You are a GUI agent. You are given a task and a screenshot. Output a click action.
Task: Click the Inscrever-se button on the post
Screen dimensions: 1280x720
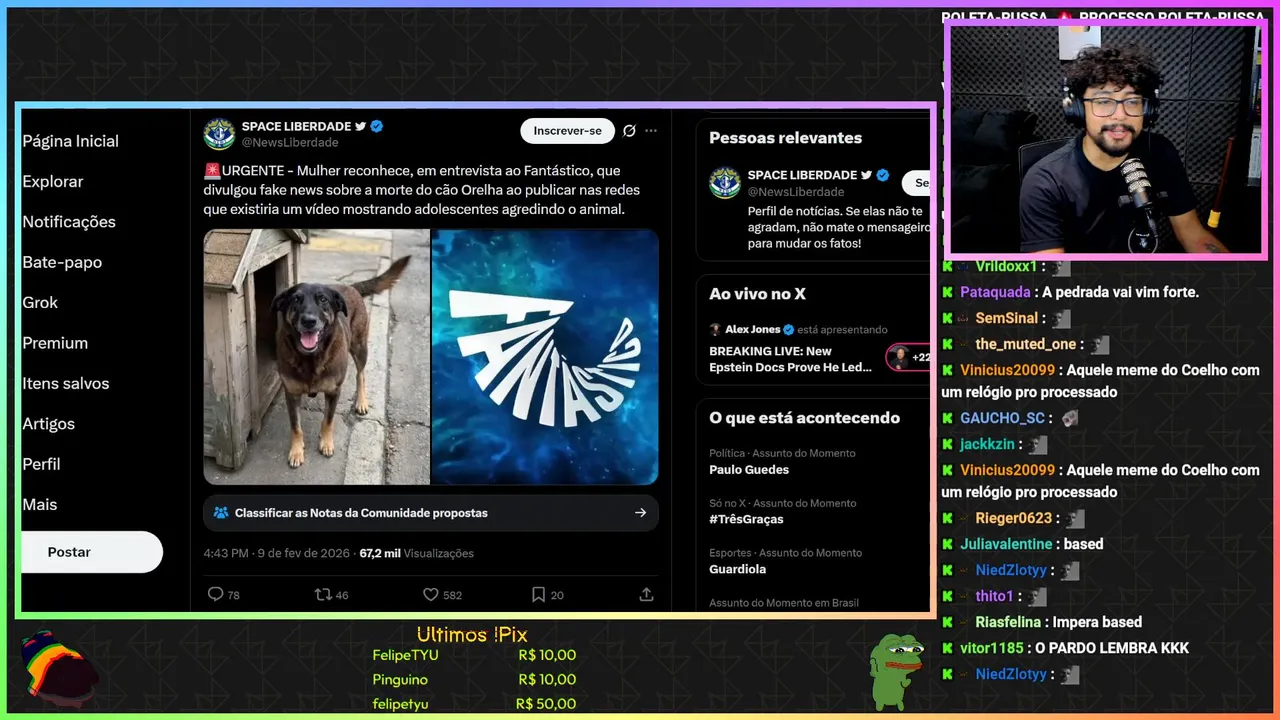click(x=567, y=131)
